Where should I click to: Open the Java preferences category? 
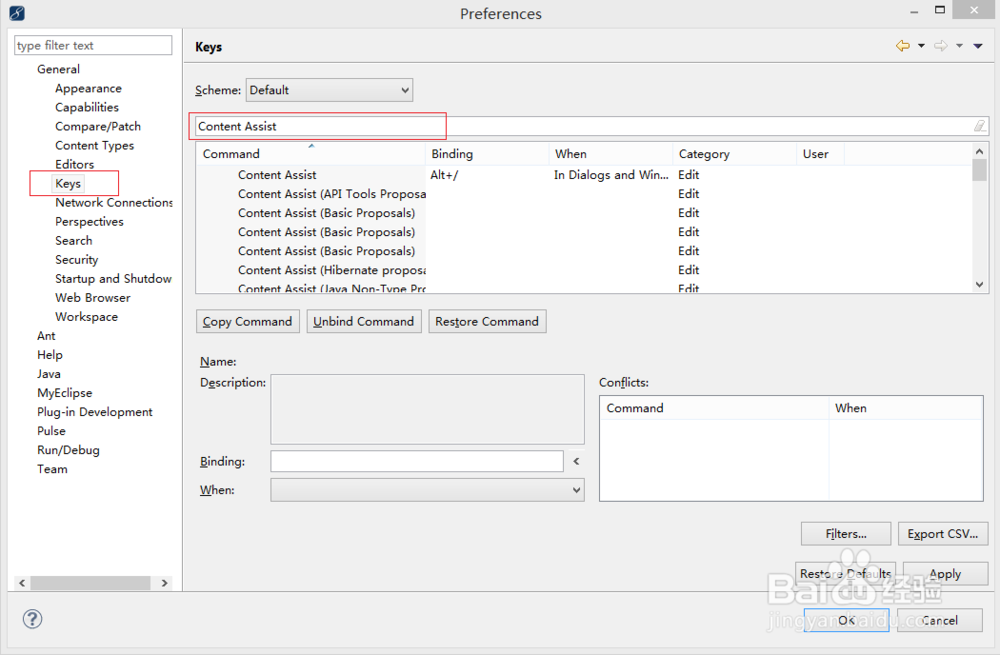[x=49, y=374]
